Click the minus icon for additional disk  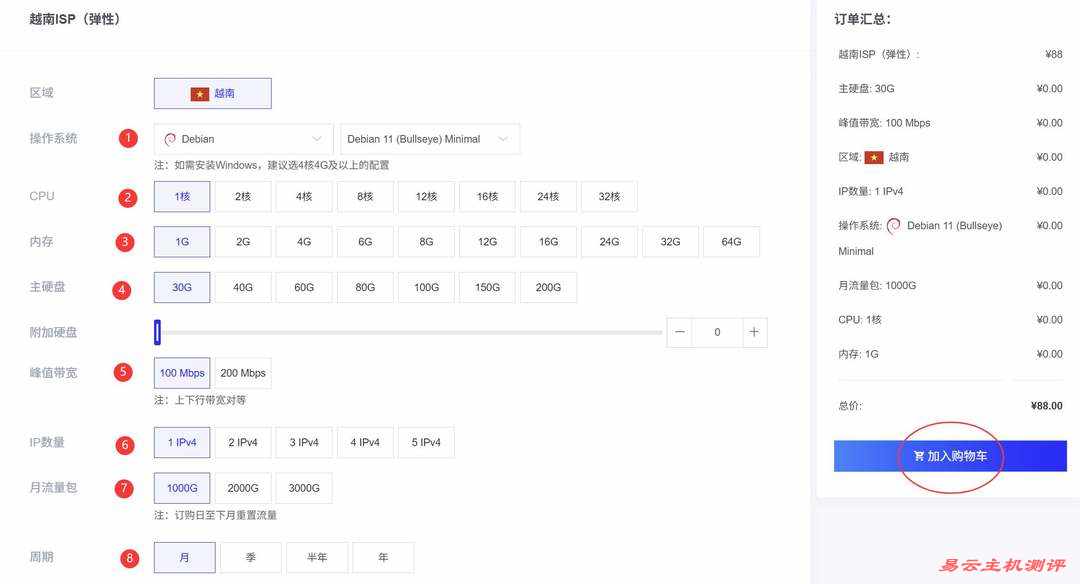pyautogui.click(x=680, y=332)
